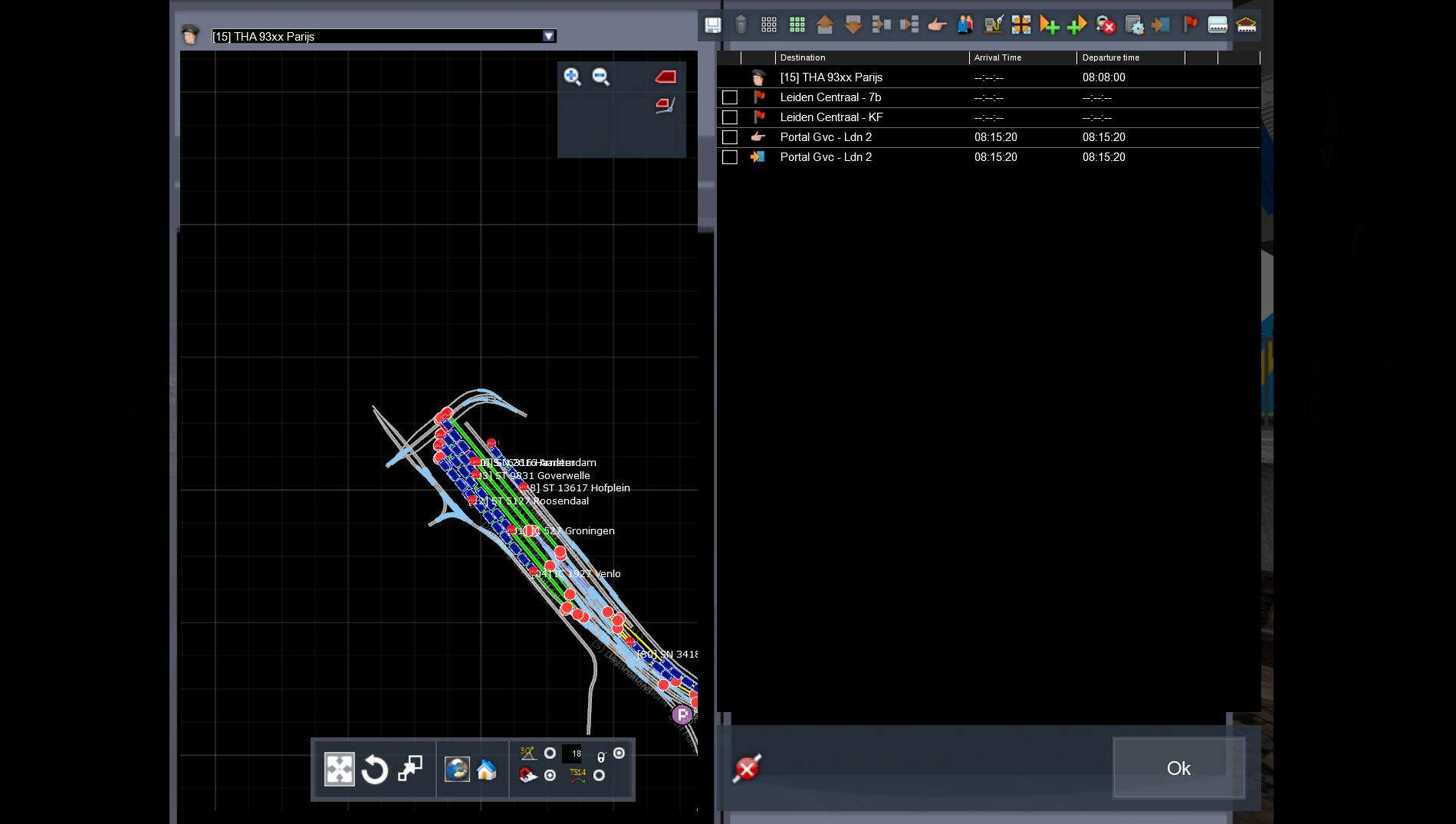Zoom out on the 2D map
Screen dimensions: 1456x824
point(601,77)
